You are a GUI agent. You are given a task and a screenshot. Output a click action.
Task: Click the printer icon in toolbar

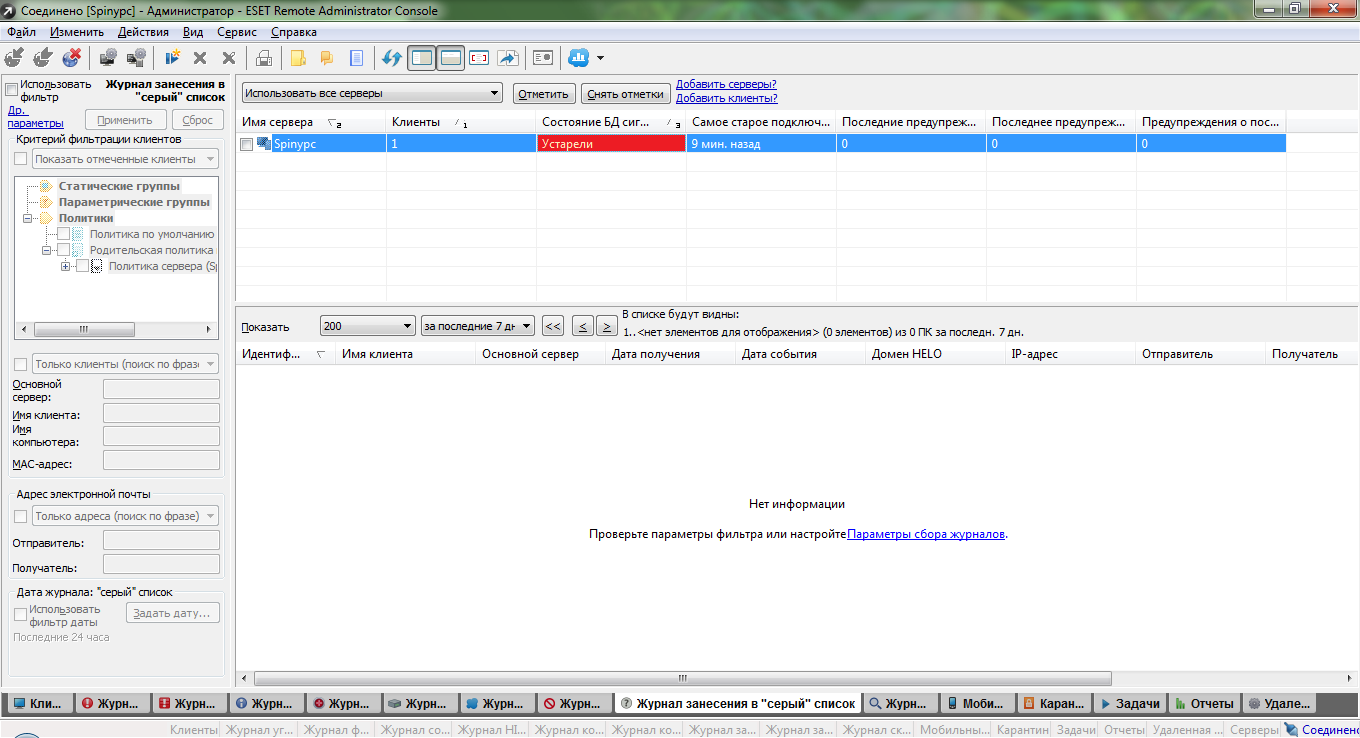tap(264, 57)
